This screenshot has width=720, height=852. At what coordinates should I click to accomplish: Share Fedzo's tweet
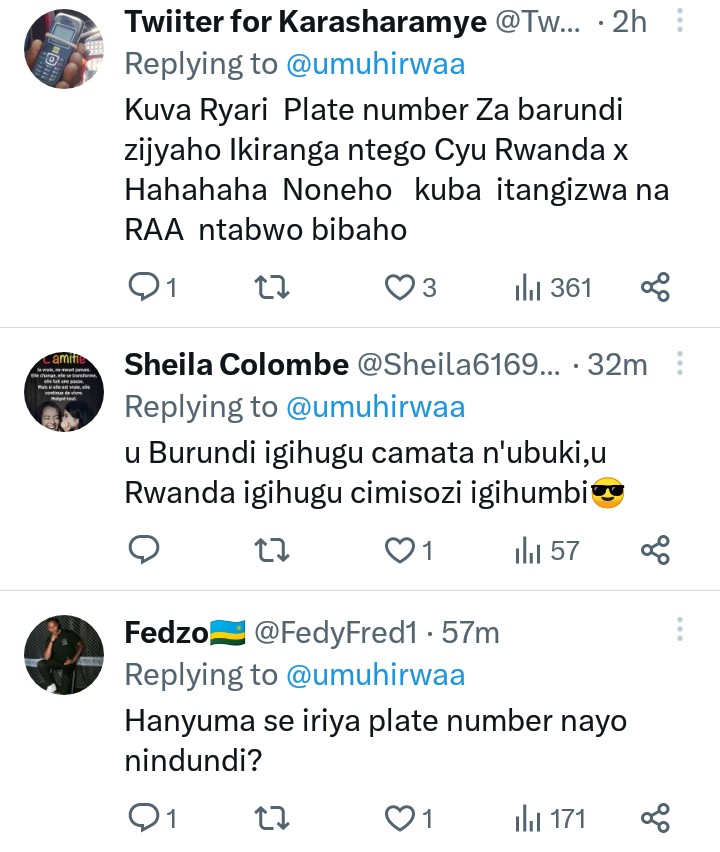(654, 819)
